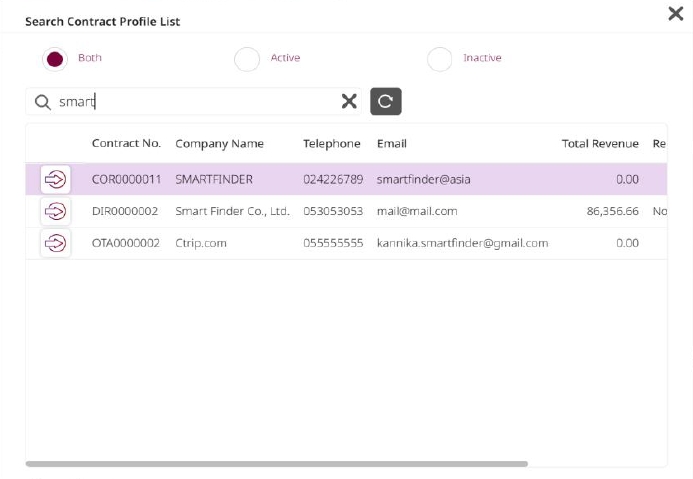Select the Inactive radio button
The width and height of the screenshot is (693, 479).
439,59
